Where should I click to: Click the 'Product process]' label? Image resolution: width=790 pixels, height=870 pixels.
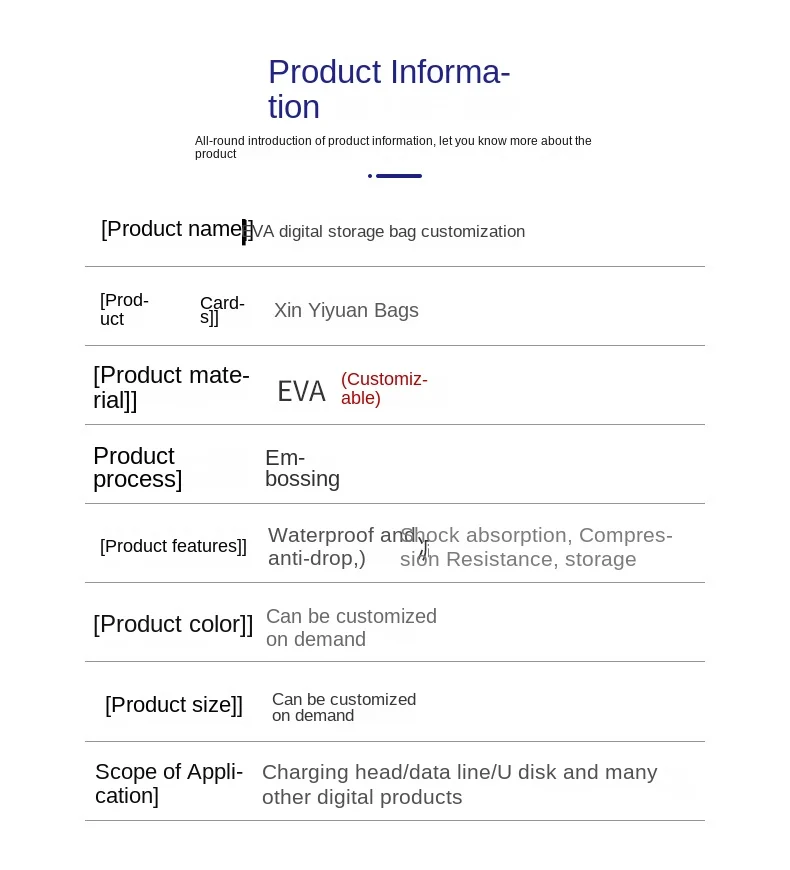pyautogui.click(x=138, y=467)
